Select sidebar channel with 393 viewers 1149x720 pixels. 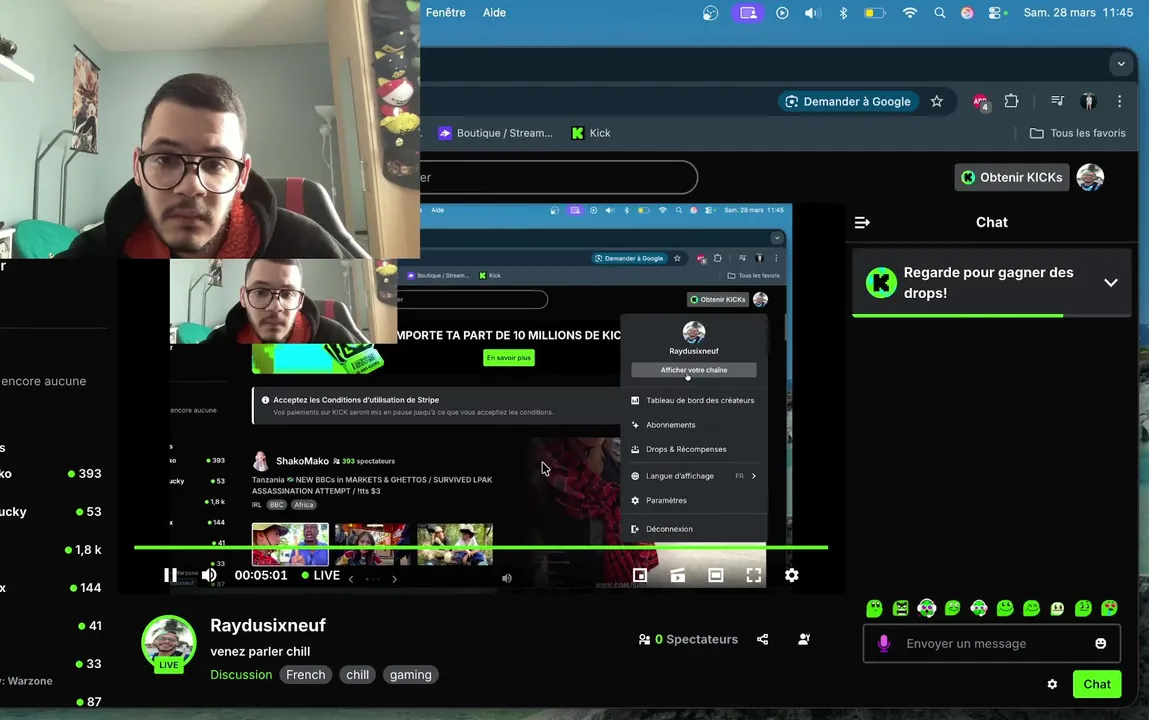coord(51,474)
